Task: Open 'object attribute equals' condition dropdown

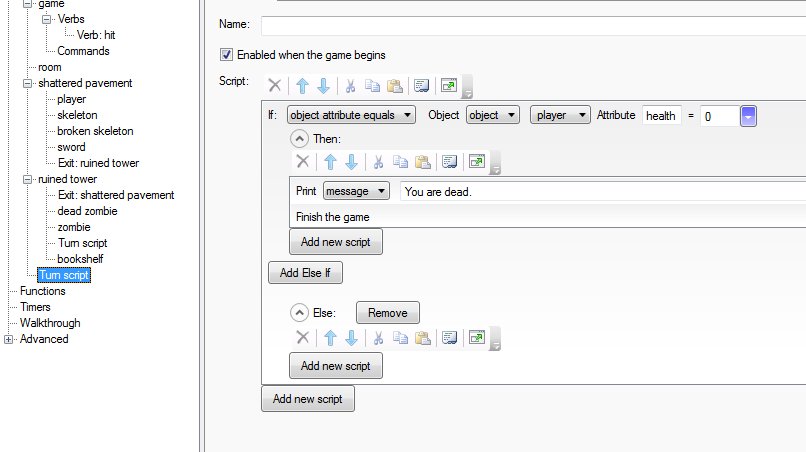Action: pyautogui.click(x=351, y=115)
